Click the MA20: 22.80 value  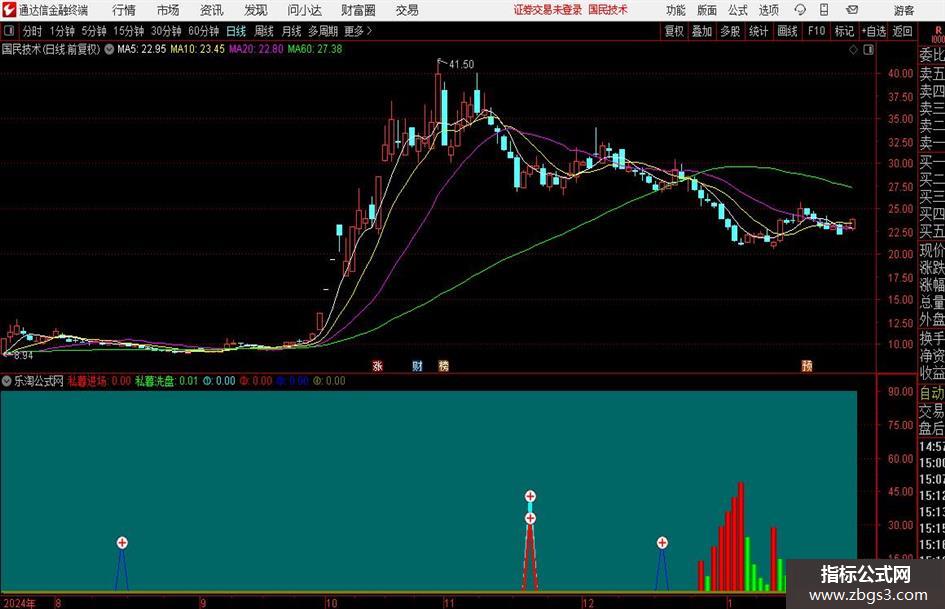[256, 49]
